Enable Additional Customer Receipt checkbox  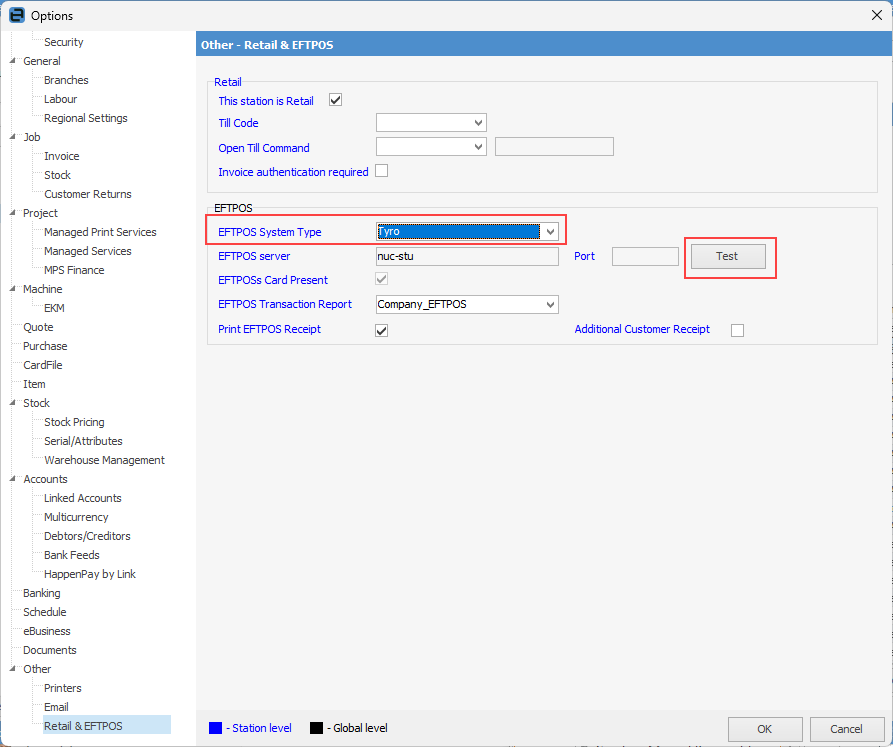tap(737, 330)
